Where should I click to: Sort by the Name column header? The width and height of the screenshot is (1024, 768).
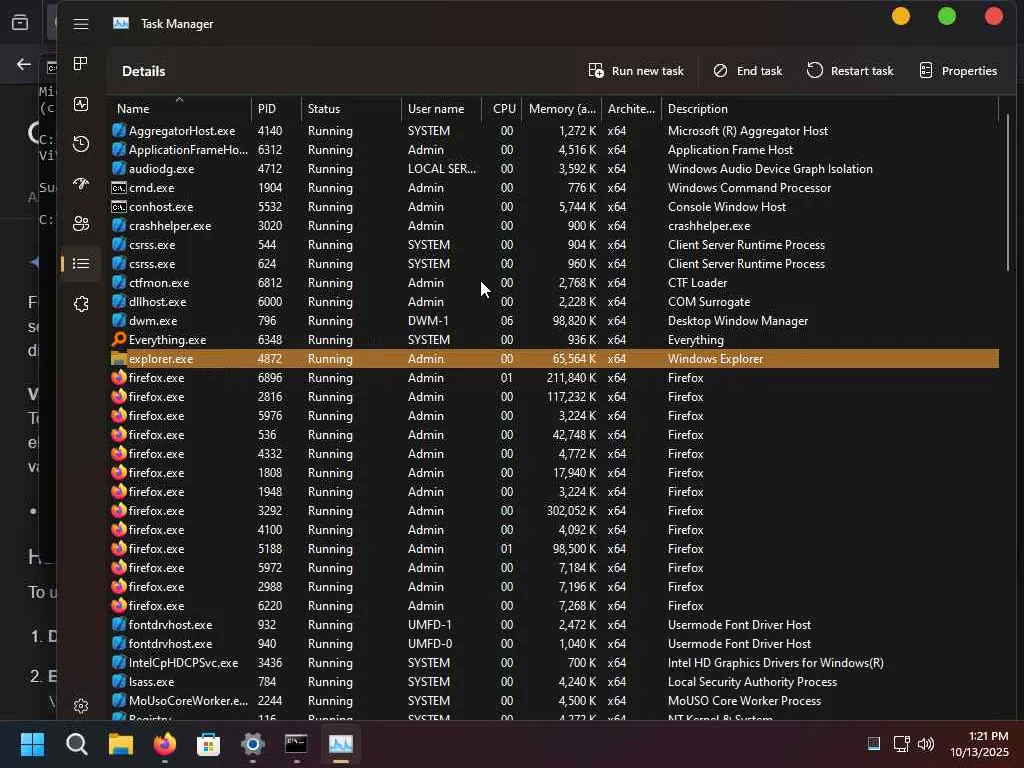pos(180,109)
